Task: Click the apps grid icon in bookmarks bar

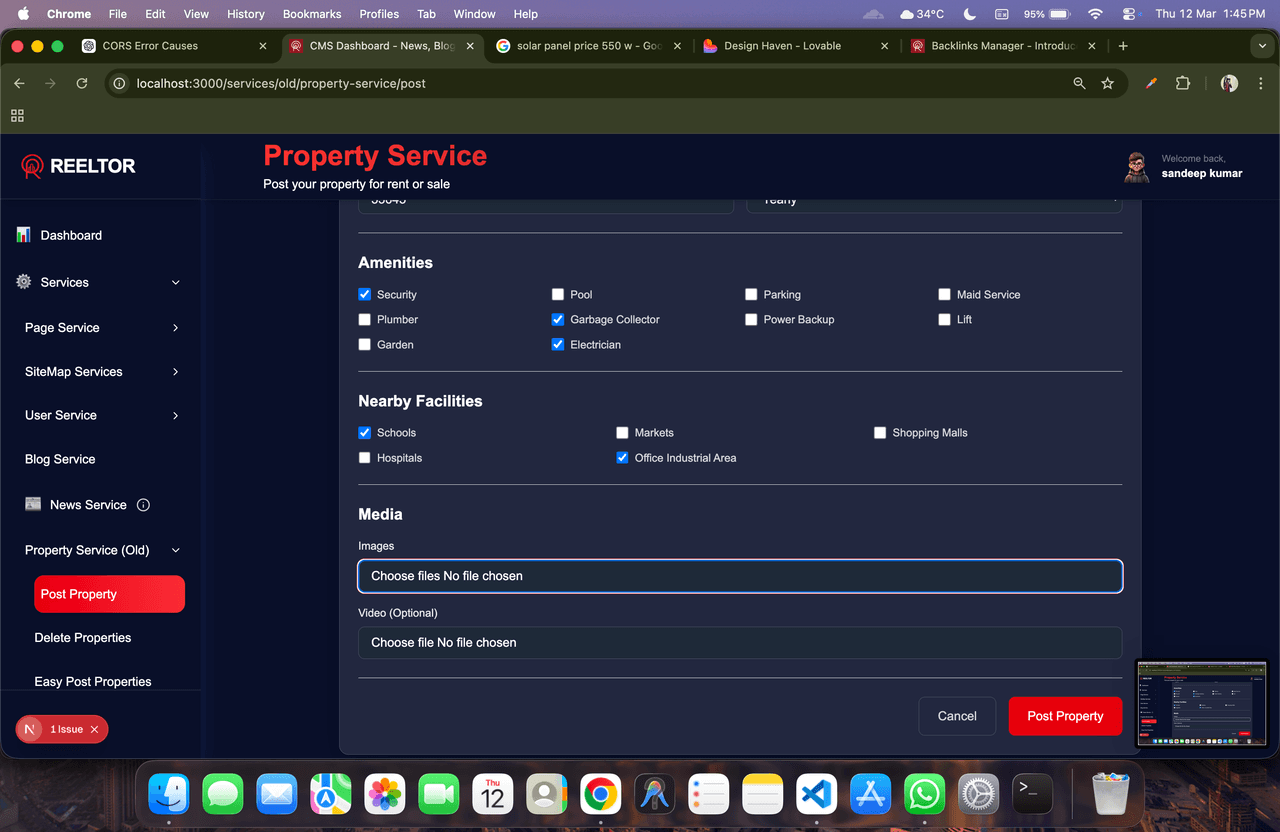Action: [17, 116]
